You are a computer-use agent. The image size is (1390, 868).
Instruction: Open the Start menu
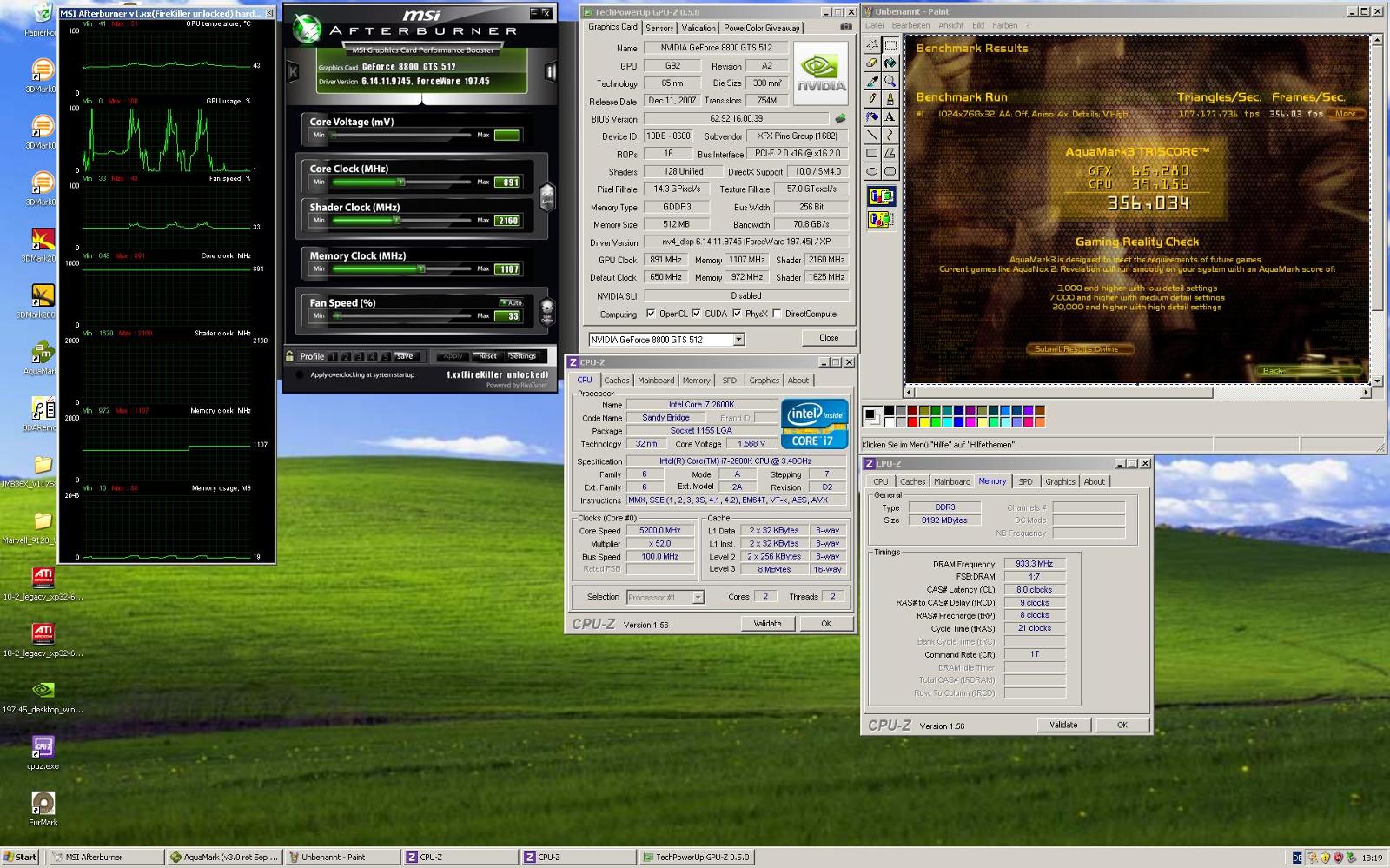click(20, 857)
